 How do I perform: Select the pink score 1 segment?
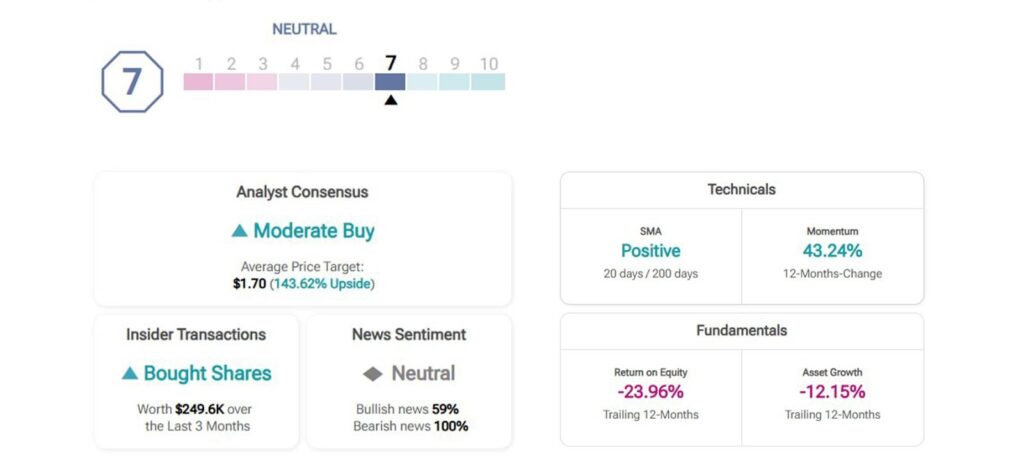pyautogui.click(x=198, y=82)
